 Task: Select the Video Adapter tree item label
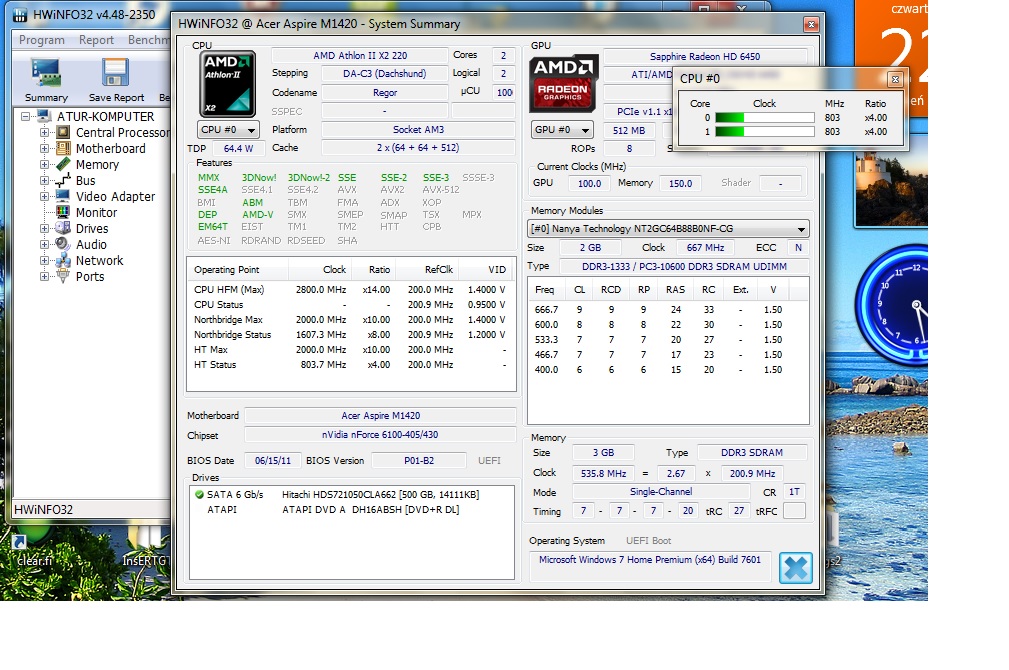pyautogui.click(x=116, y=196)
